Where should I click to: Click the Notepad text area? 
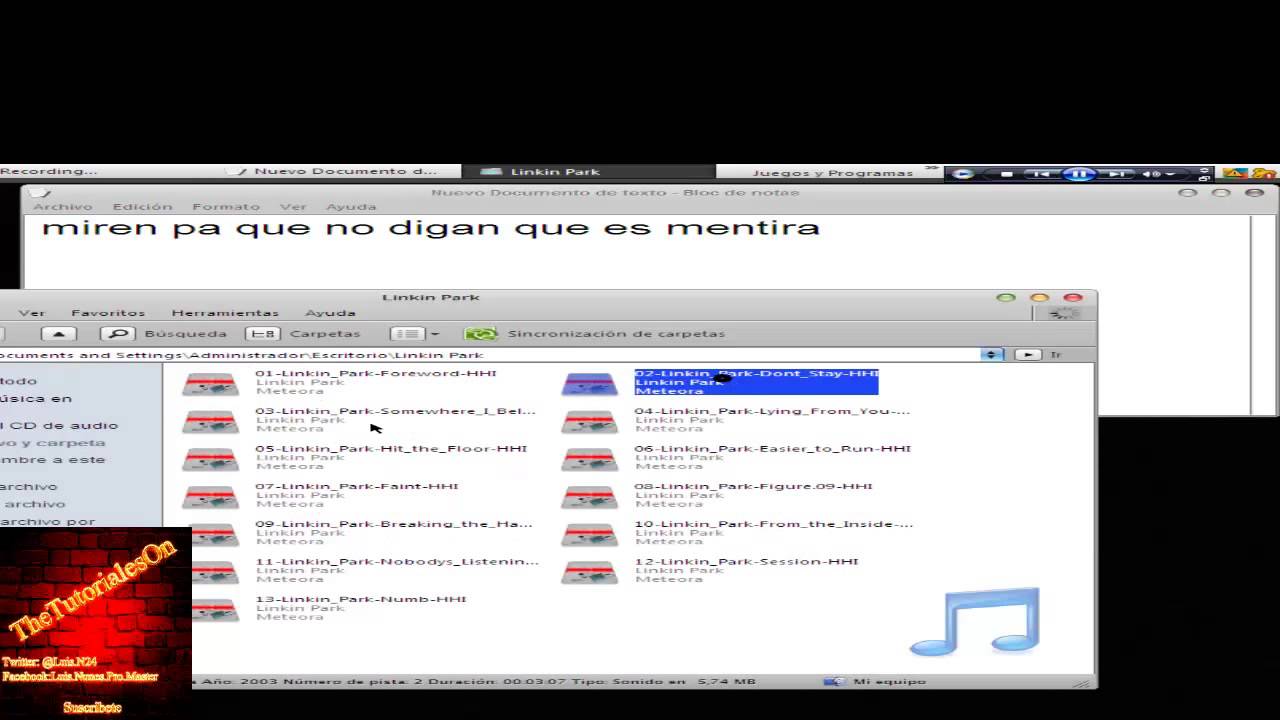[637, 253]
